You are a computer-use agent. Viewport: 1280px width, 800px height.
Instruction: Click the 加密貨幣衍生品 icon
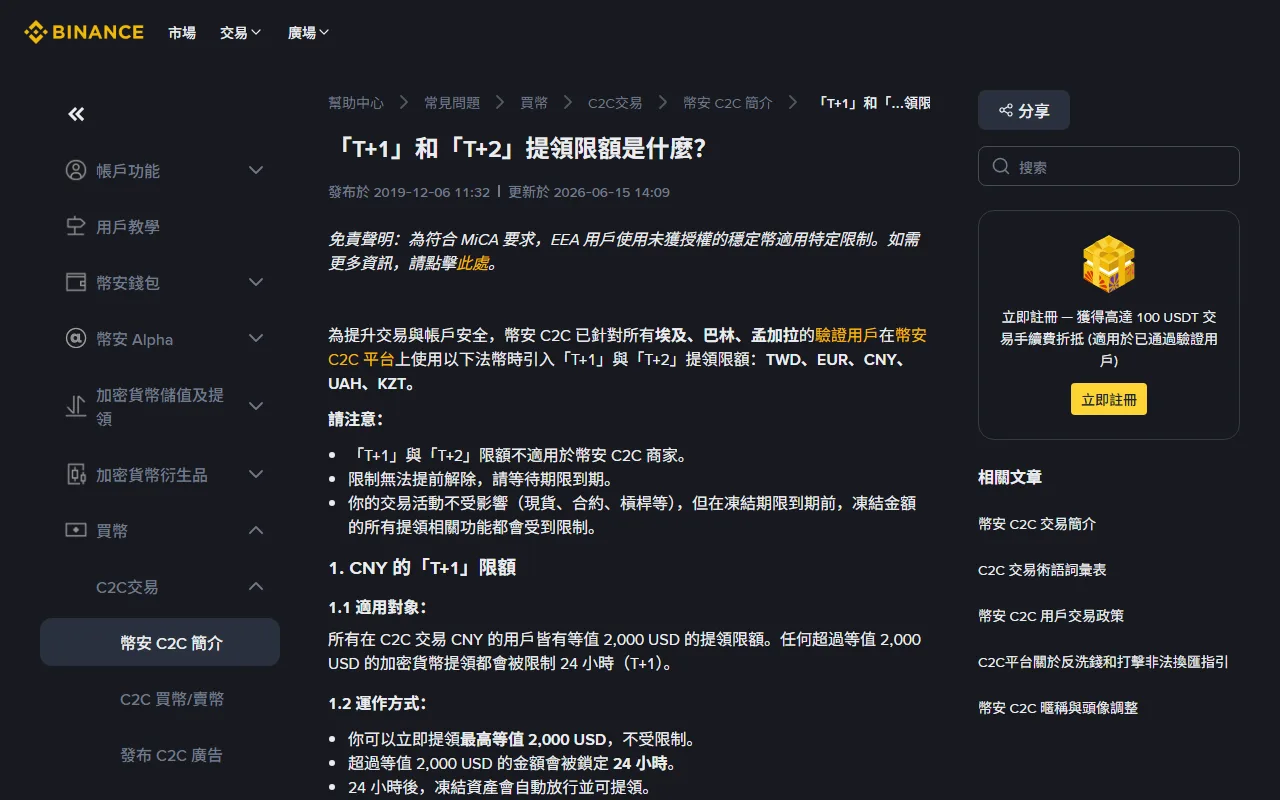point(76,474)
